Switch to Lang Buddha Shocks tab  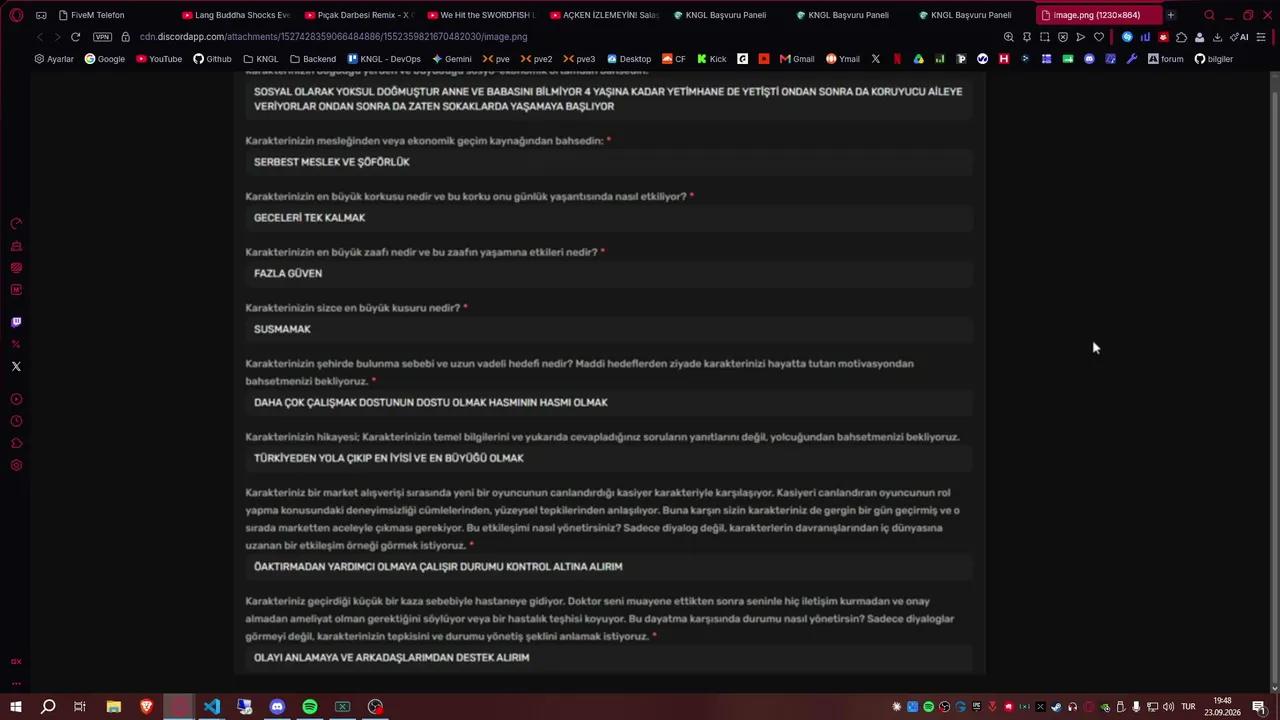click(x=236, y=15)
